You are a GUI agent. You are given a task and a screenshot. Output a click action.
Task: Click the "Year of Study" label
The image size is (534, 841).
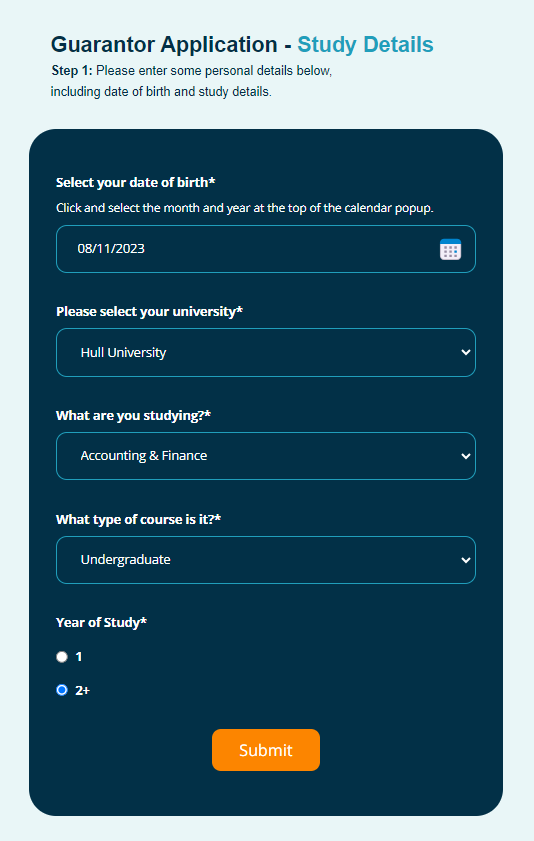pyautogui.click(x=101, y=622)
